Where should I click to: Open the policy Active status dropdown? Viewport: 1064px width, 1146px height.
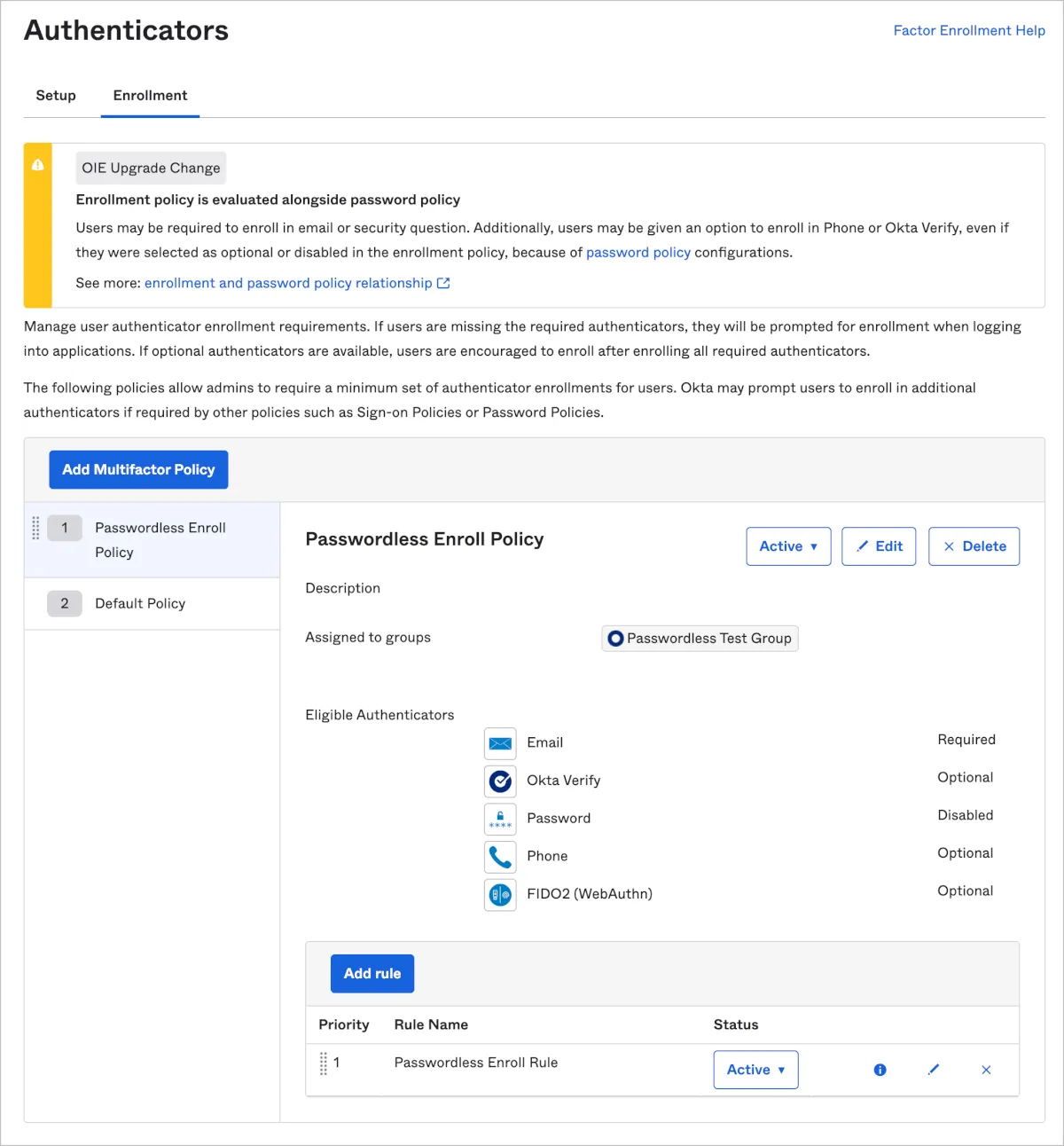[x=788, y=546]
